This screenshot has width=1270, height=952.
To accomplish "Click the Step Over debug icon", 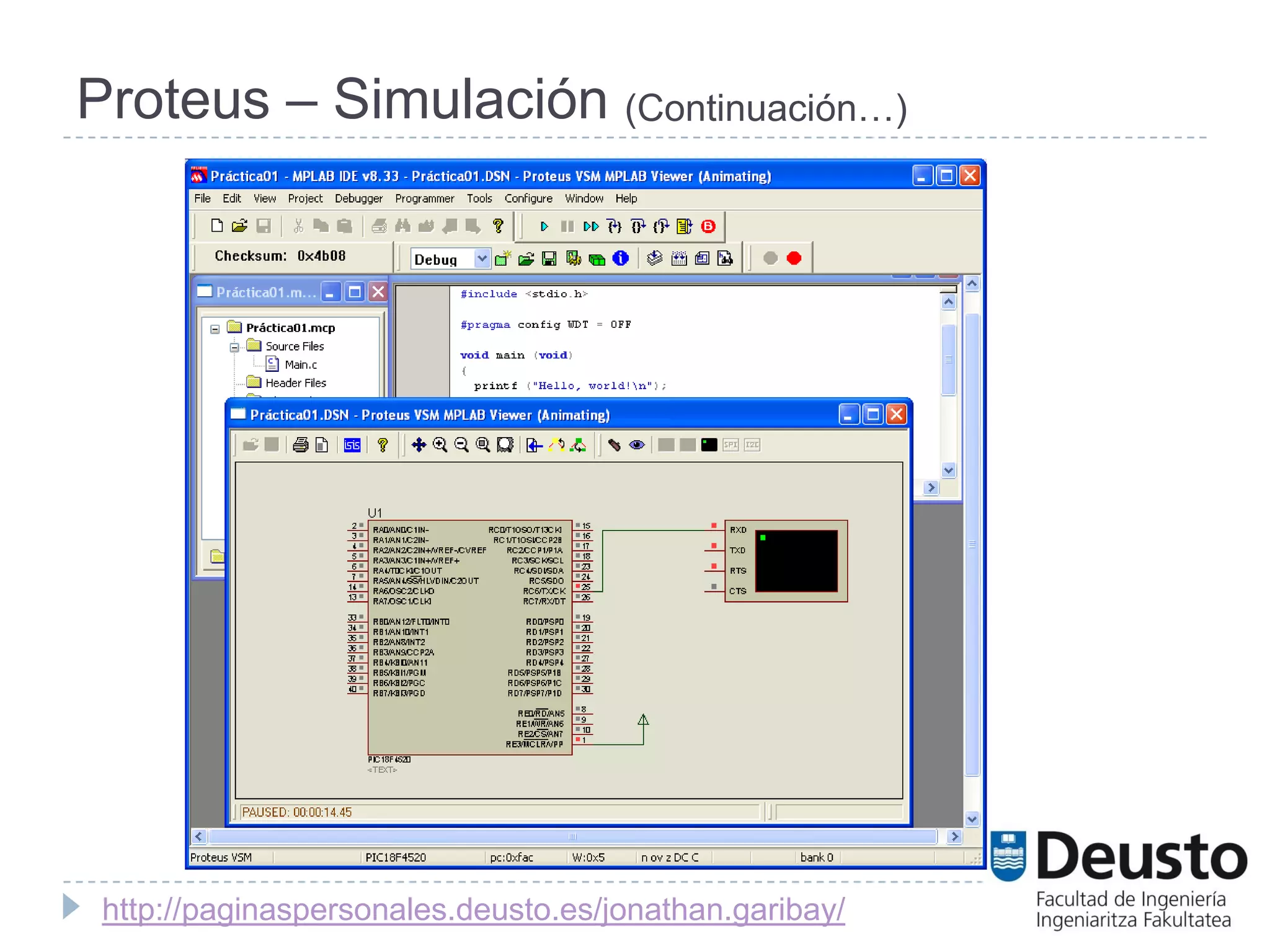I will [637, 227].
